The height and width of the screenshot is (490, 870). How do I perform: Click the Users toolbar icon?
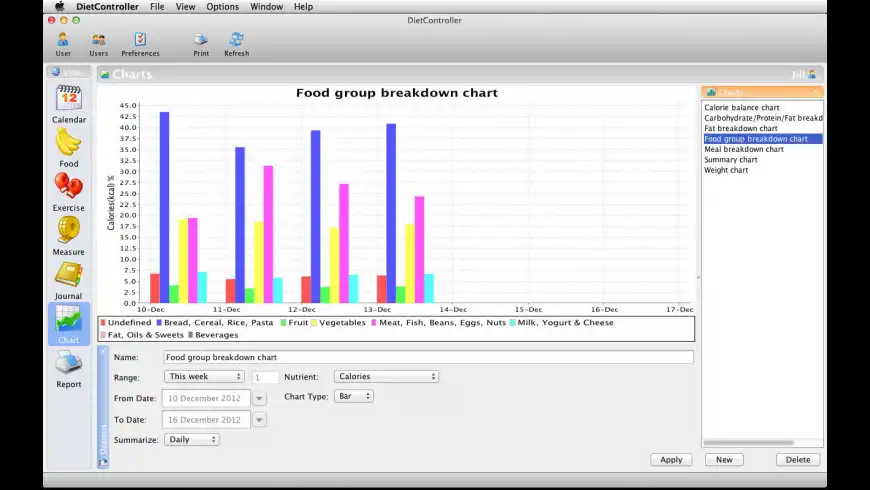coord(98,40)
